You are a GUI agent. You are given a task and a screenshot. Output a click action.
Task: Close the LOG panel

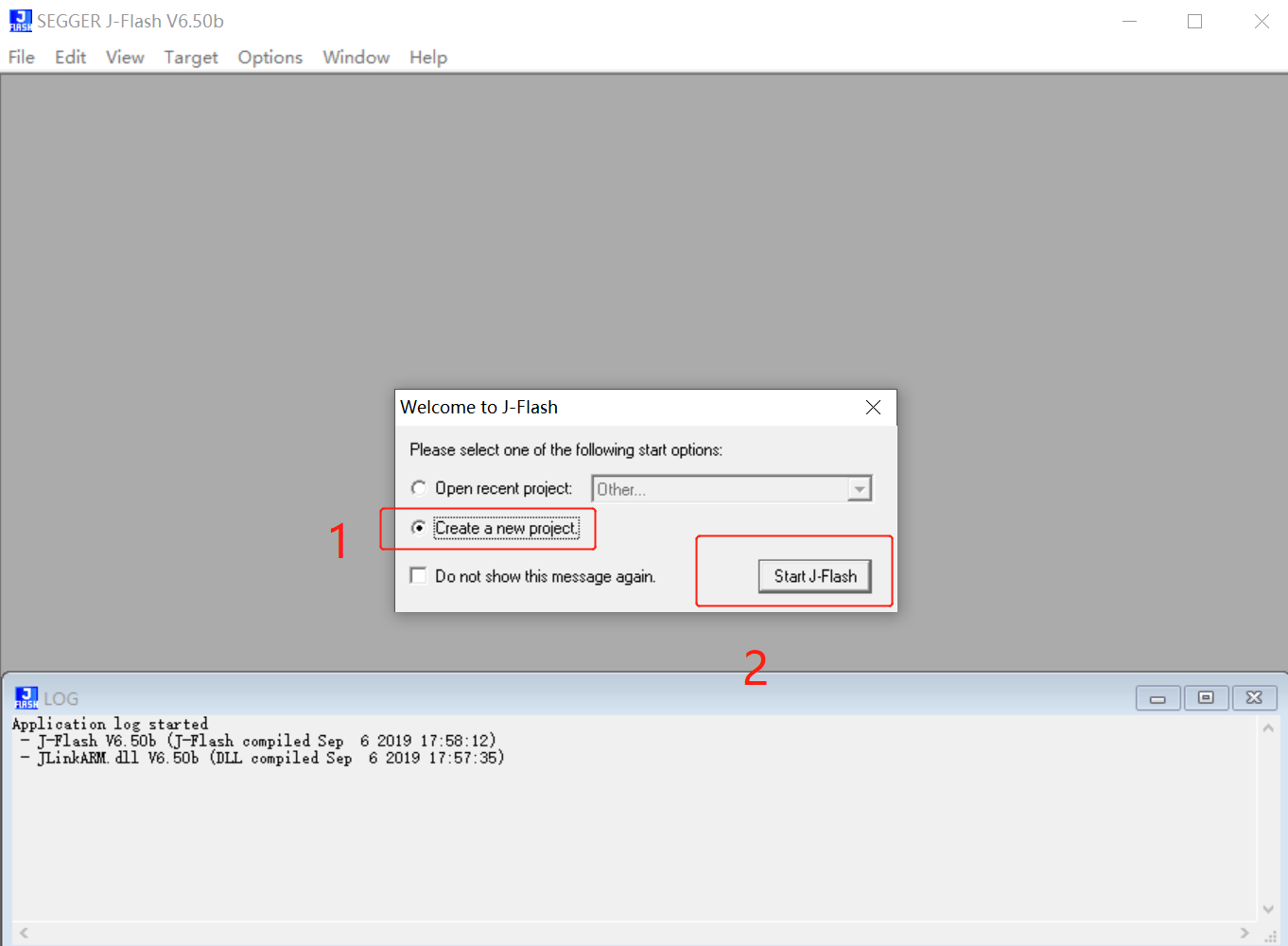[x=1254, y=698]
